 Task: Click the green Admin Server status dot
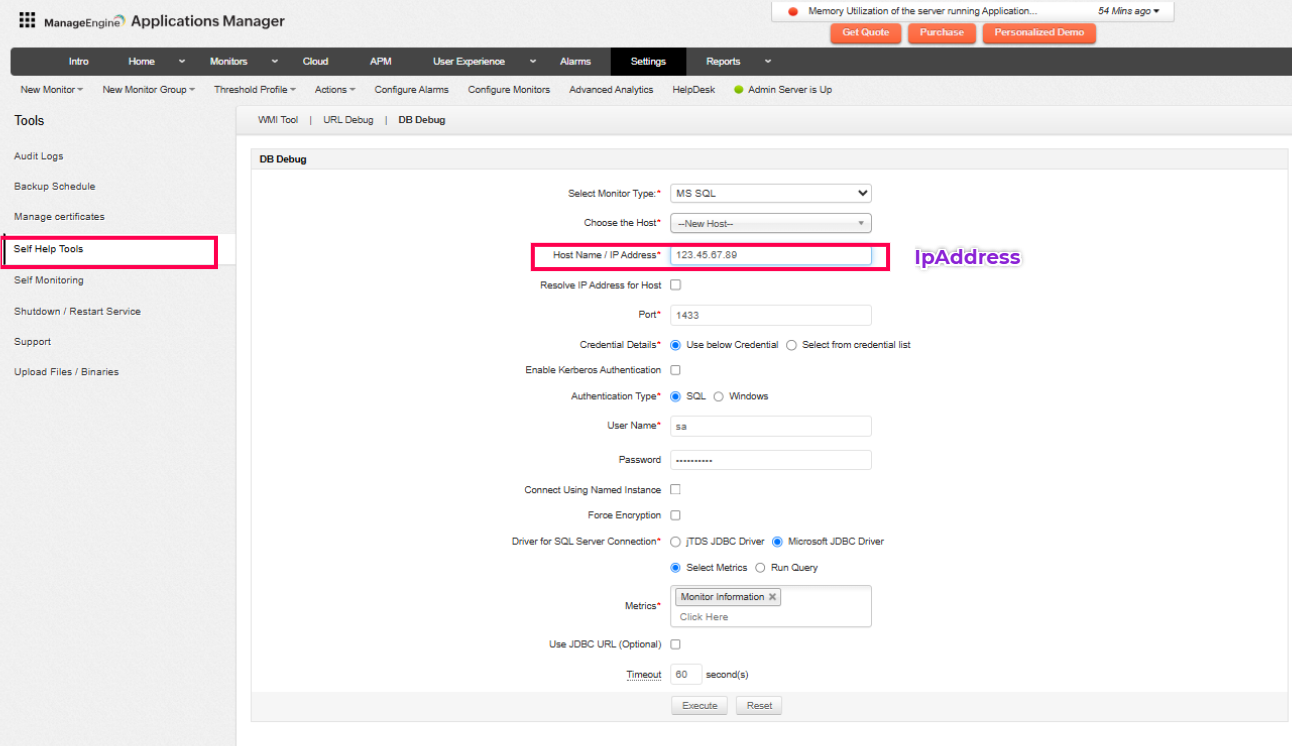point(739,90)
